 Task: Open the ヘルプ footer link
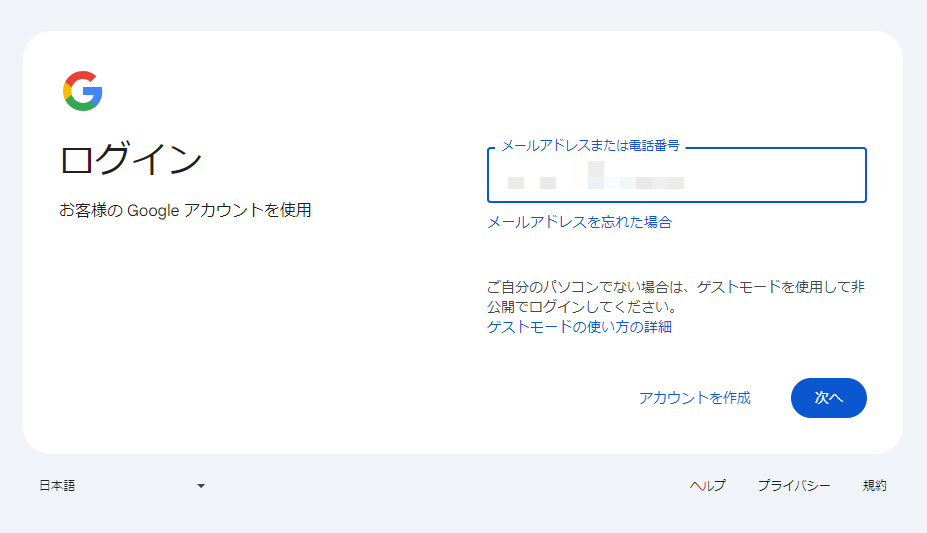708,486
